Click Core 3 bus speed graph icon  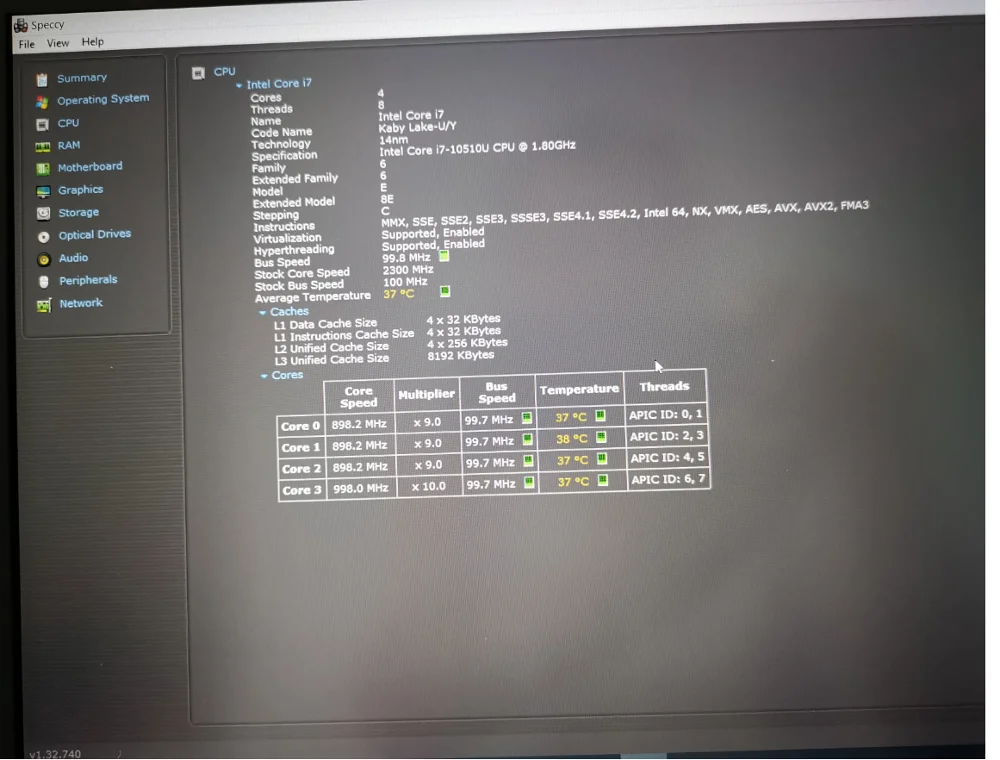click(x=529, y=483)
